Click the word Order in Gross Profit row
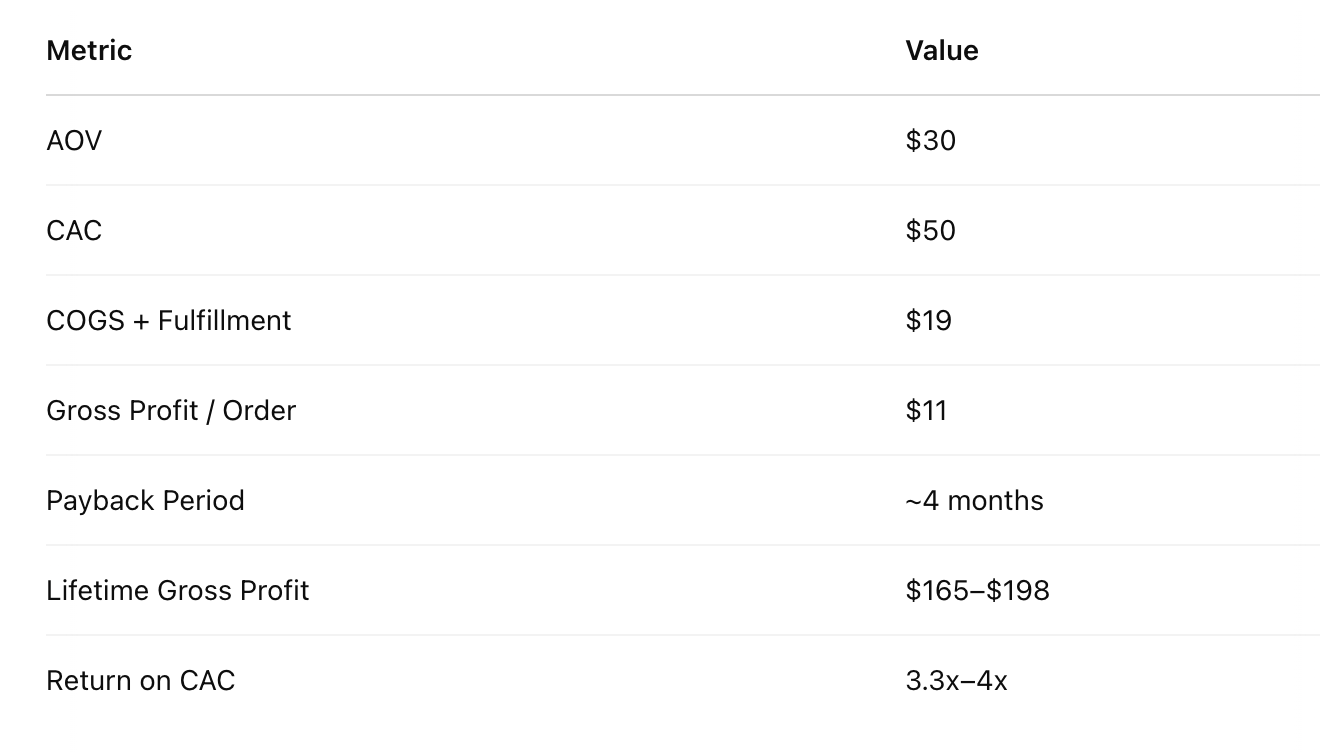 pos(259,411)
